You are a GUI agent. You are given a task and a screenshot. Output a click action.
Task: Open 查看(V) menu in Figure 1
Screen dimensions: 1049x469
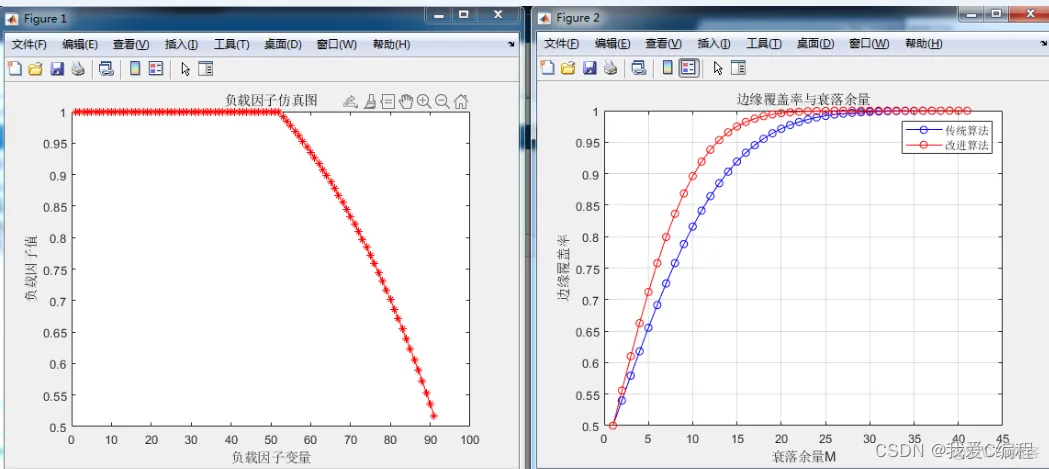tap(131, 45)
